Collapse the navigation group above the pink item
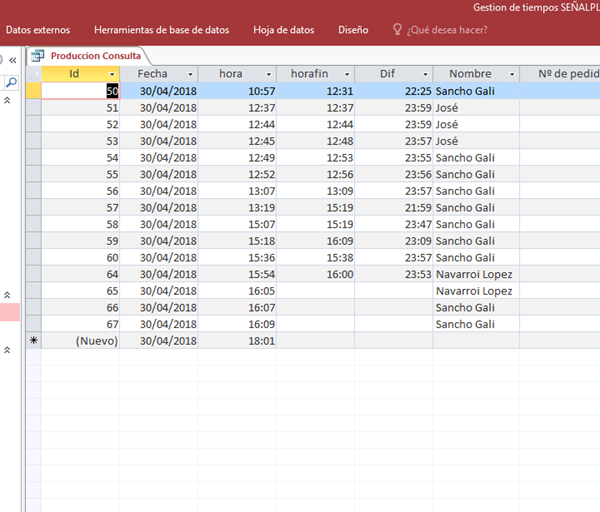 click(8, 295)
